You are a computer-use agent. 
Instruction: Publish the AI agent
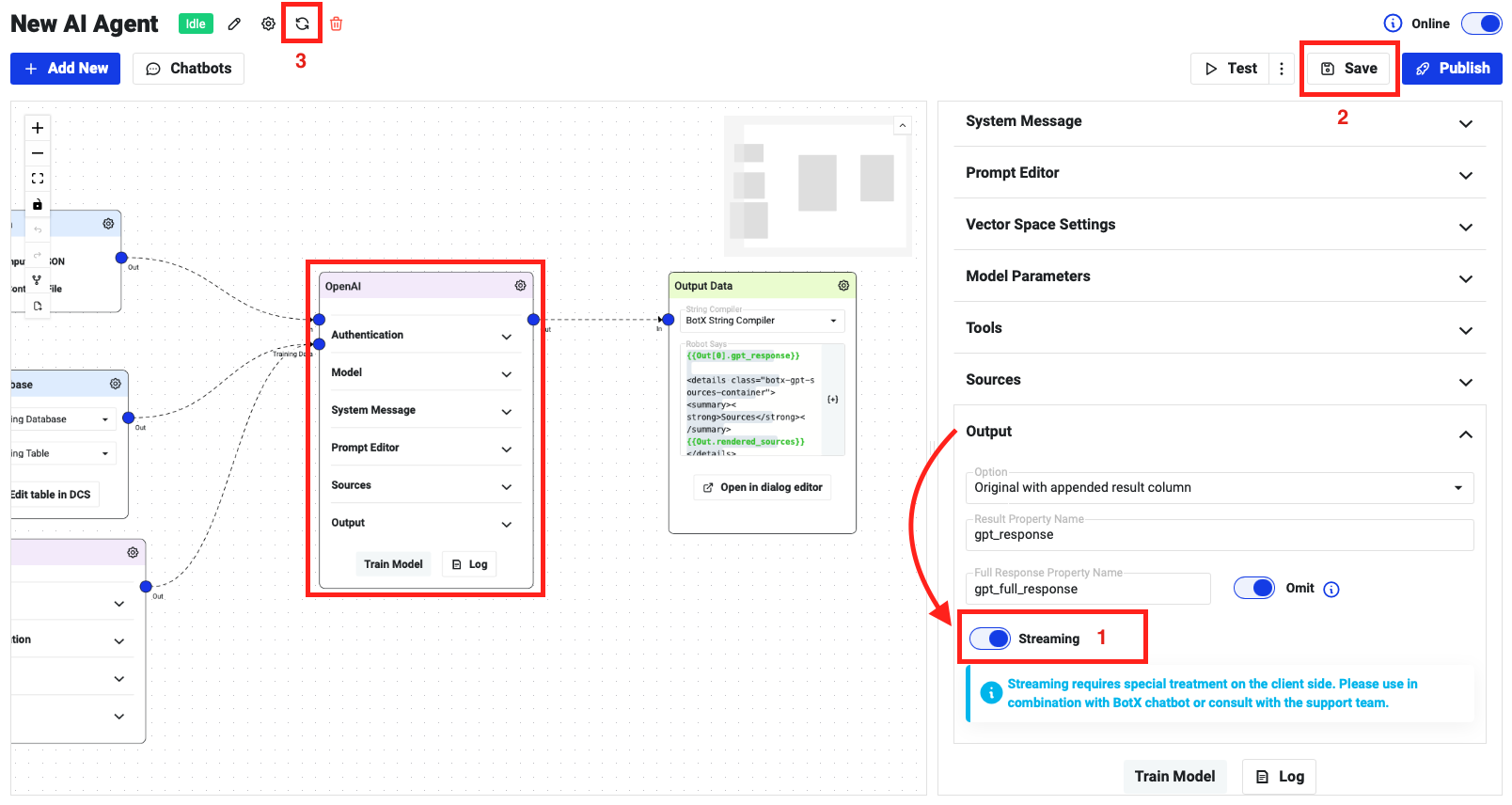1452,69
